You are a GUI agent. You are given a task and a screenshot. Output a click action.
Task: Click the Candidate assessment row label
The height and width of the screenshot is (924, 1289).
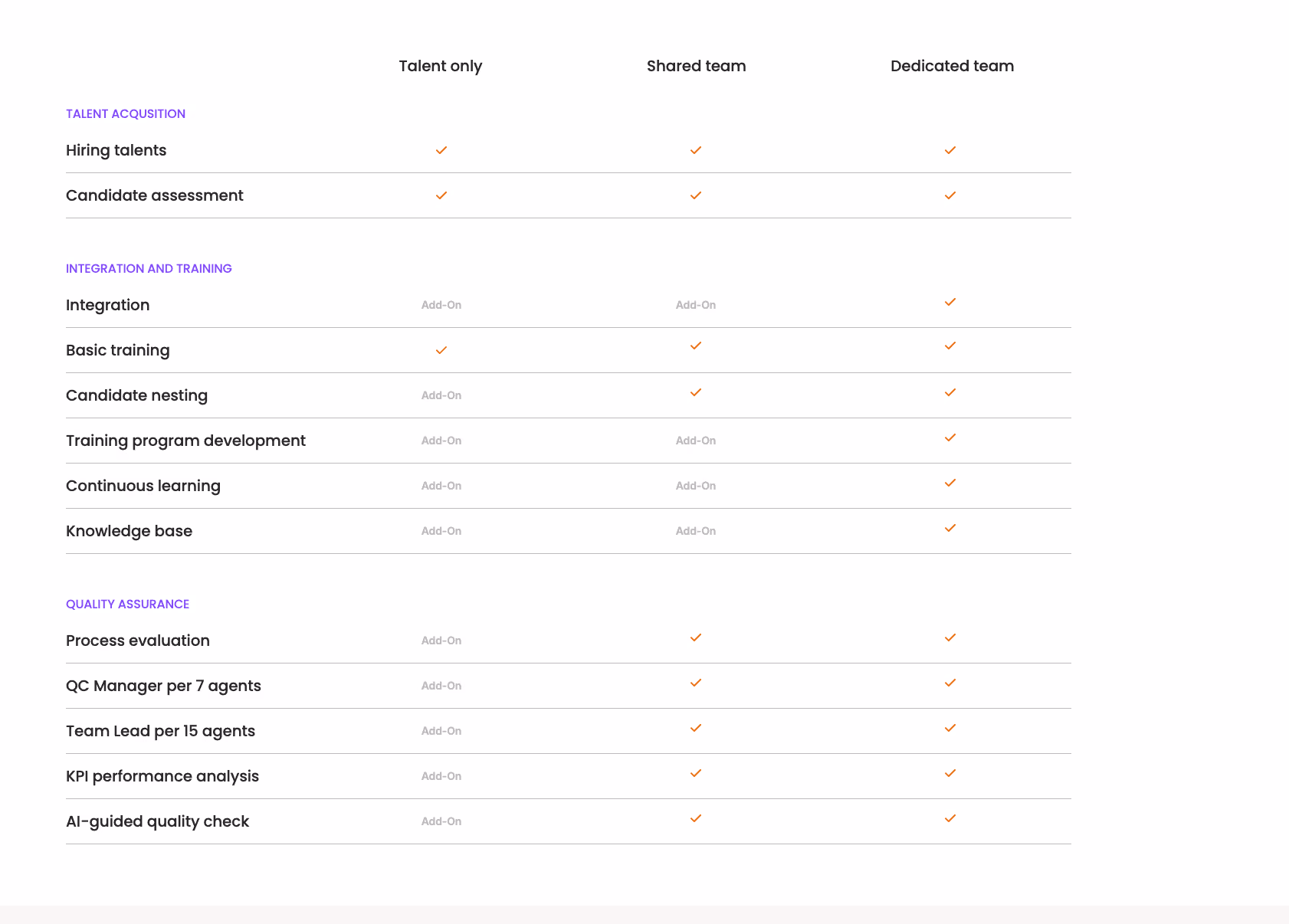[x=155, y=195]
